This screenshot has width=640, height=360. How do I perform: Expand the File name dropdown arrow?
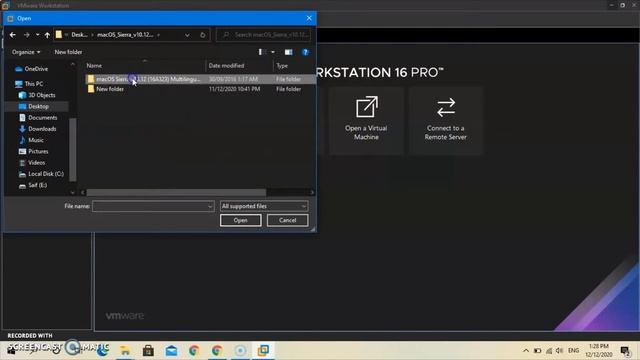tap(210, 207)
